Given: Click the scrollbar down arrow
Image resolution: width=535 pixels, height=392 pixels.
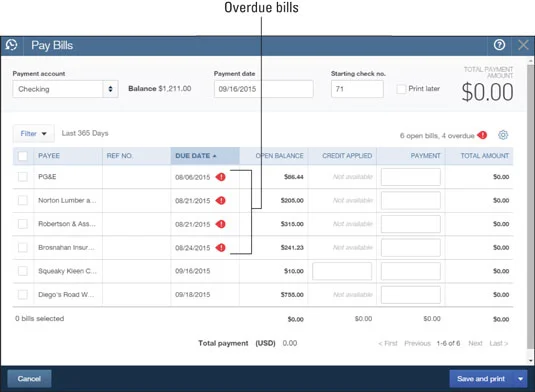Looking at the screenshot, I should [x=531, y=361].
